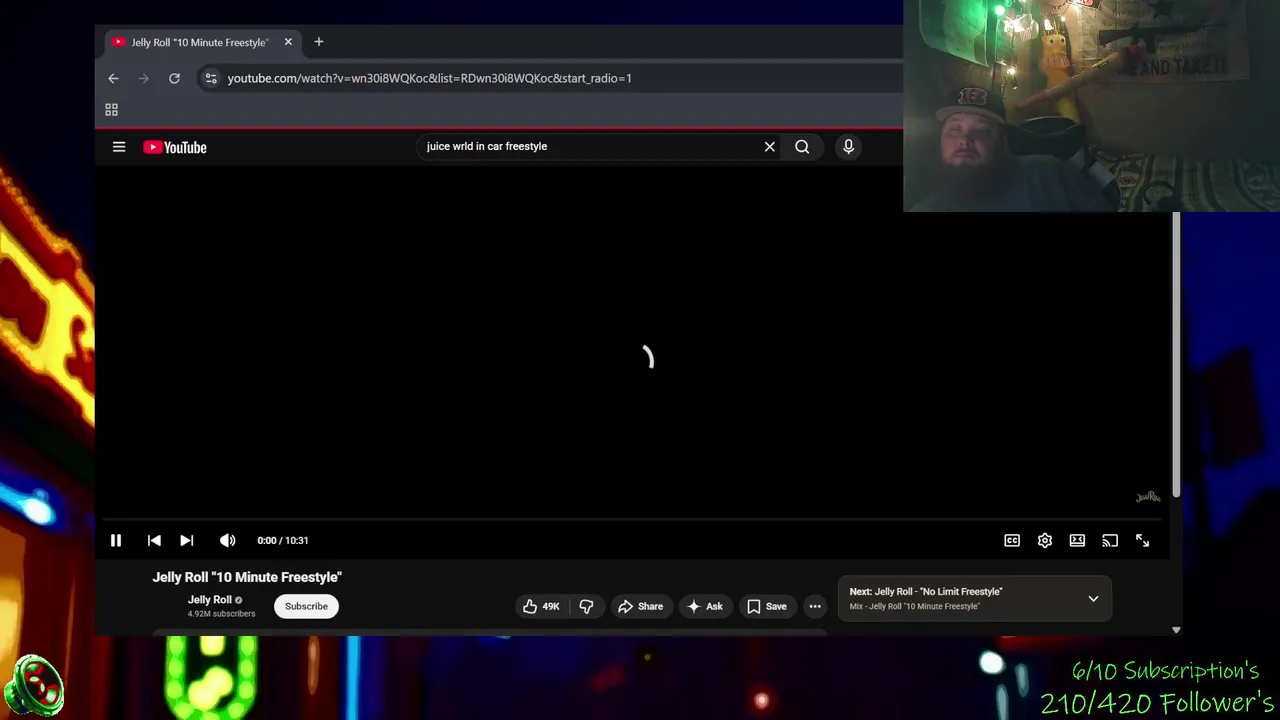
Task: Mute the video volume
Action: 228,540
